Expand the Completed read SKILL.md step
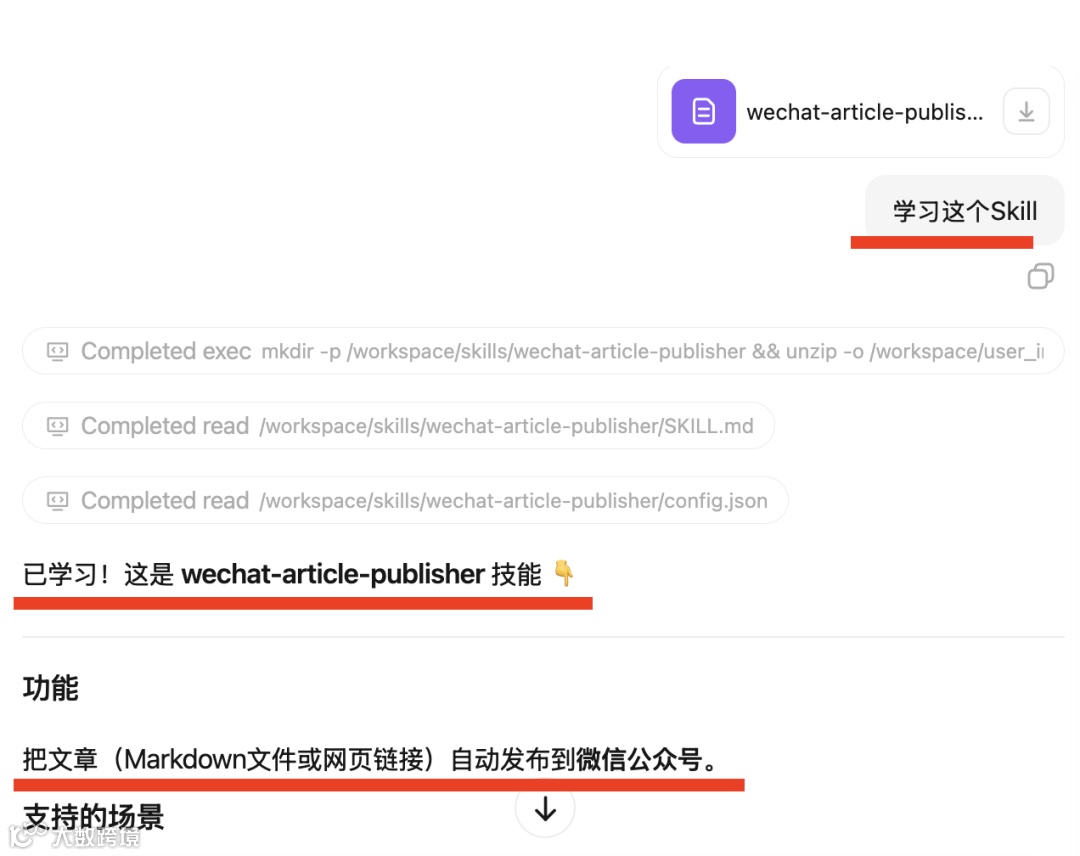 (x=398, y=426)
